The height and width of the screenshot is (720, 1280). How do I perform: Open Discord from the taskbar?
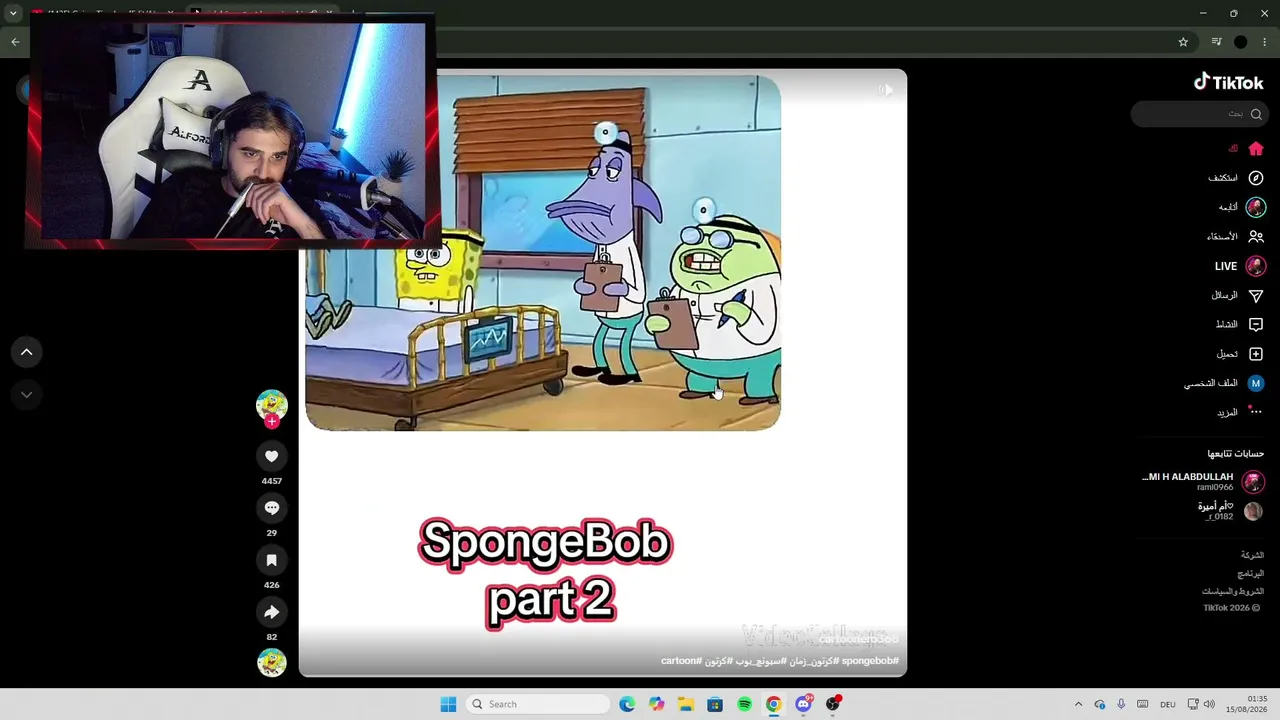click(x=803, y=704)
